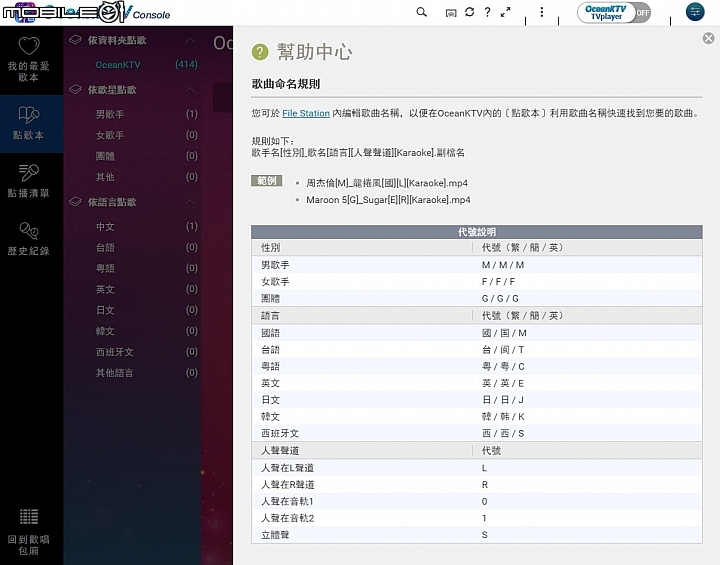Click the 代號說明 table header
The width and height of the screenshot is (720, 565).
point(477,232)
